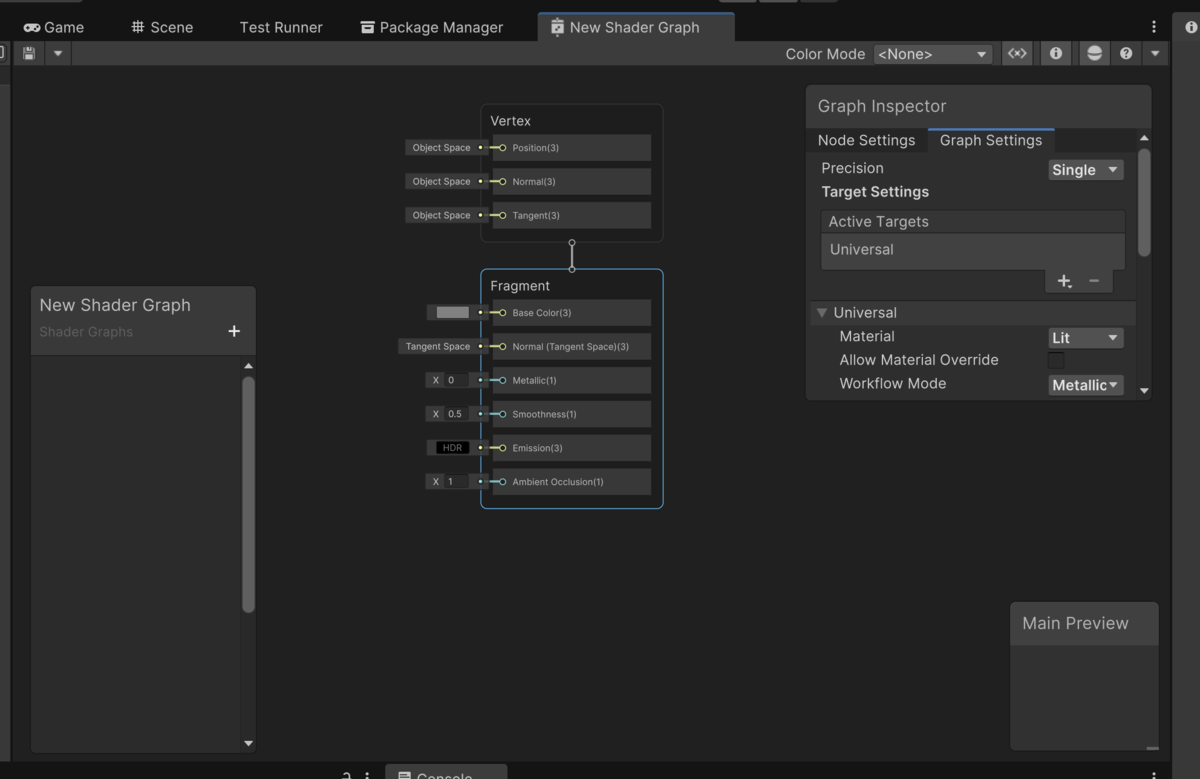Select the Base Color(3) fragment block
The width and height of the screenshot is (1200, 779).
[x=571, y=313]
